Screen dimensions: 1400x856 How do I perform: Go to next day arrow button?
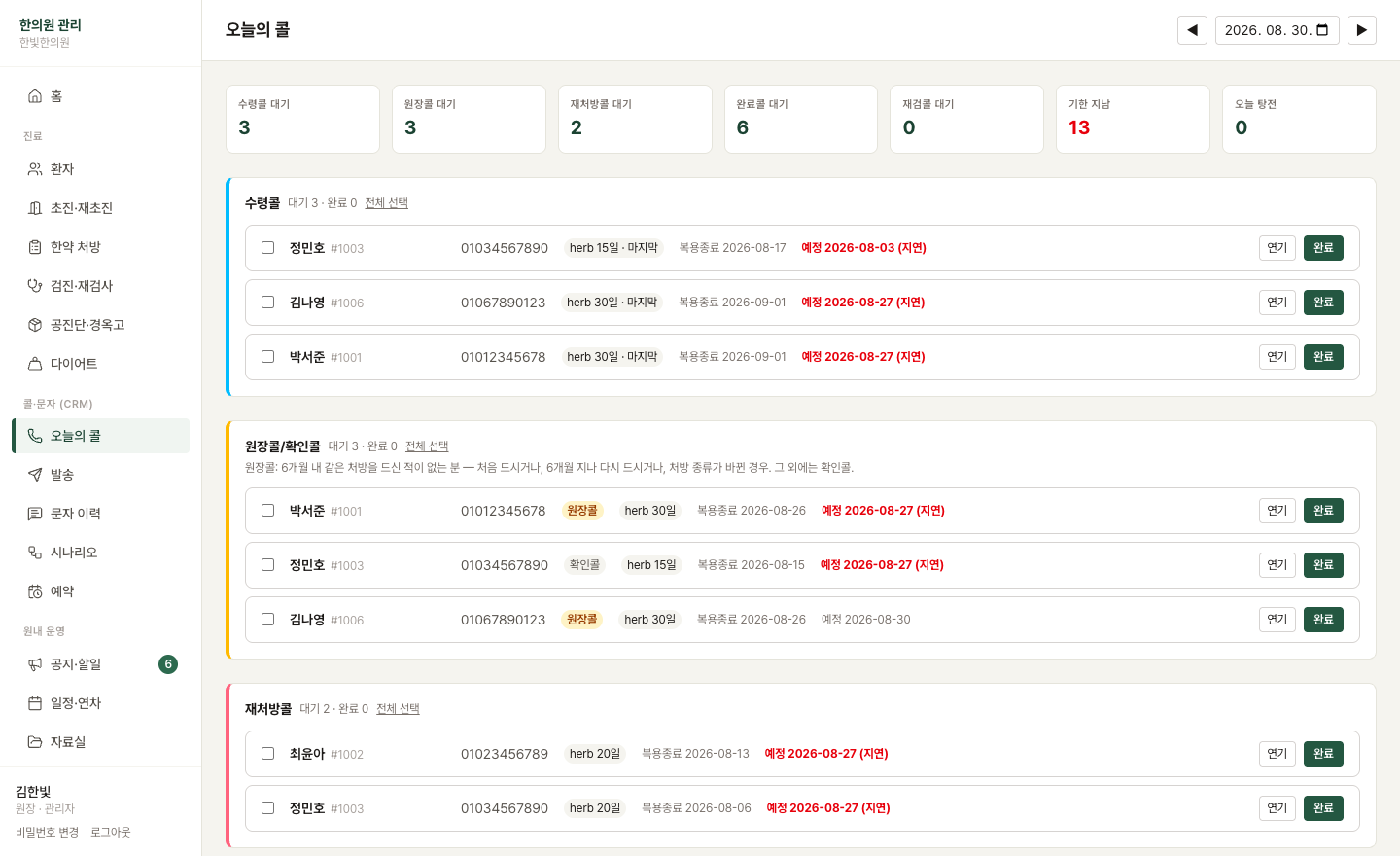tap(1361, 30)
